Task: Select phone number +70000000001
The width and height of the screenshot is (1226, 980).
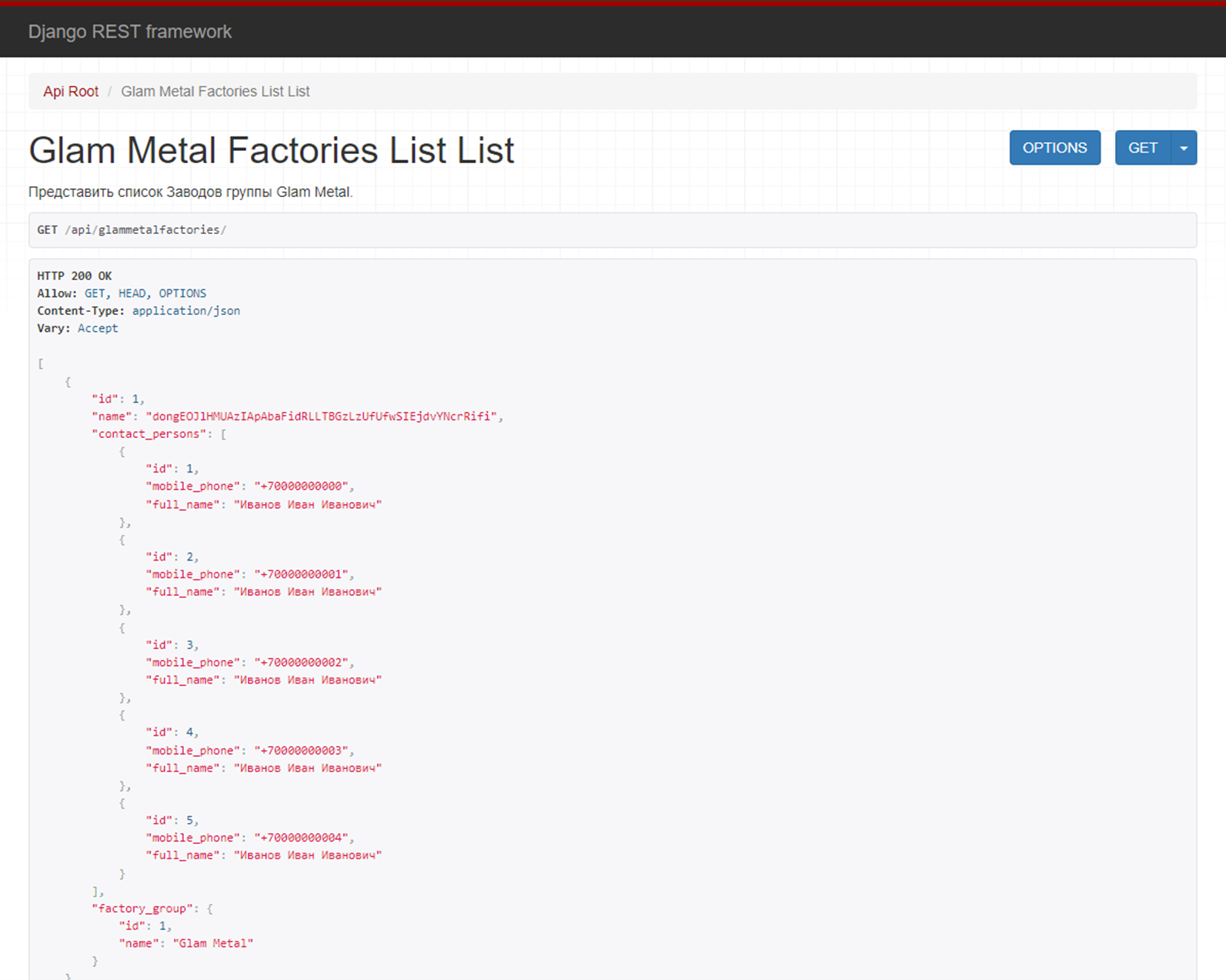Action: point(303,574)
